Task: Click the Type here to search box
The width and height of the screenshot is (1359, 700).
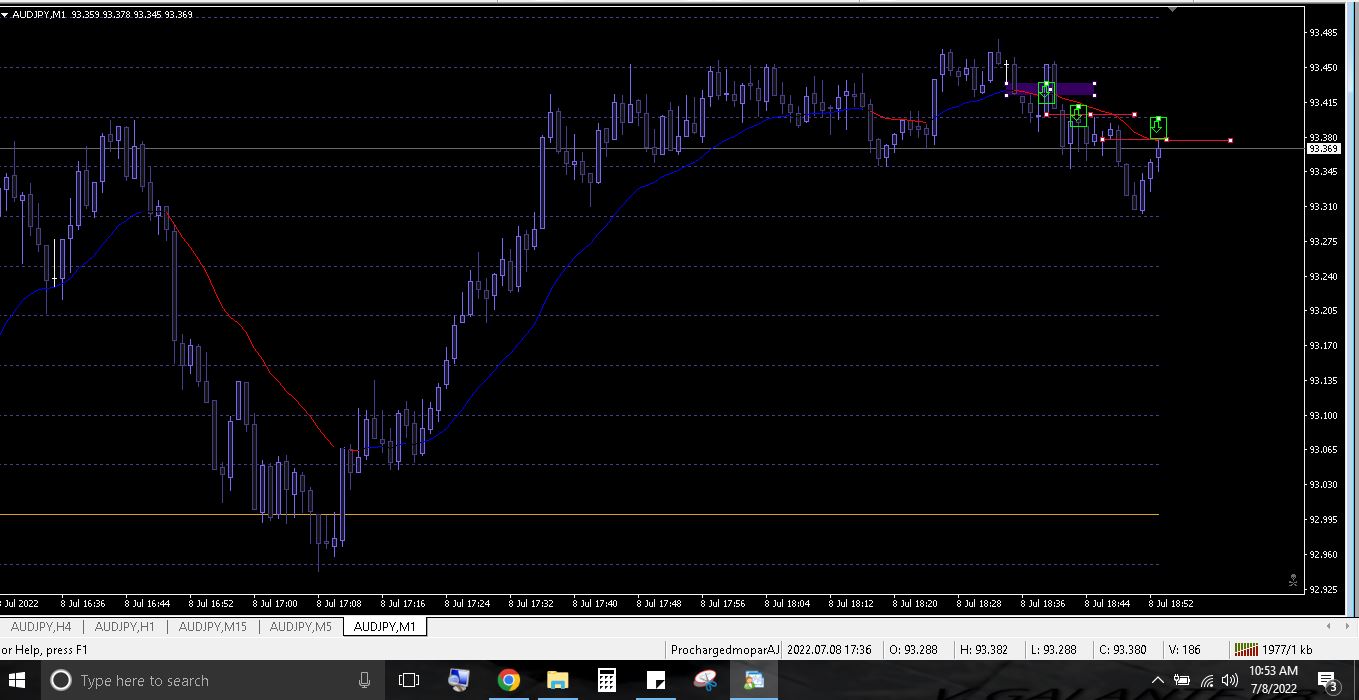Action: [x=215, y=680]
